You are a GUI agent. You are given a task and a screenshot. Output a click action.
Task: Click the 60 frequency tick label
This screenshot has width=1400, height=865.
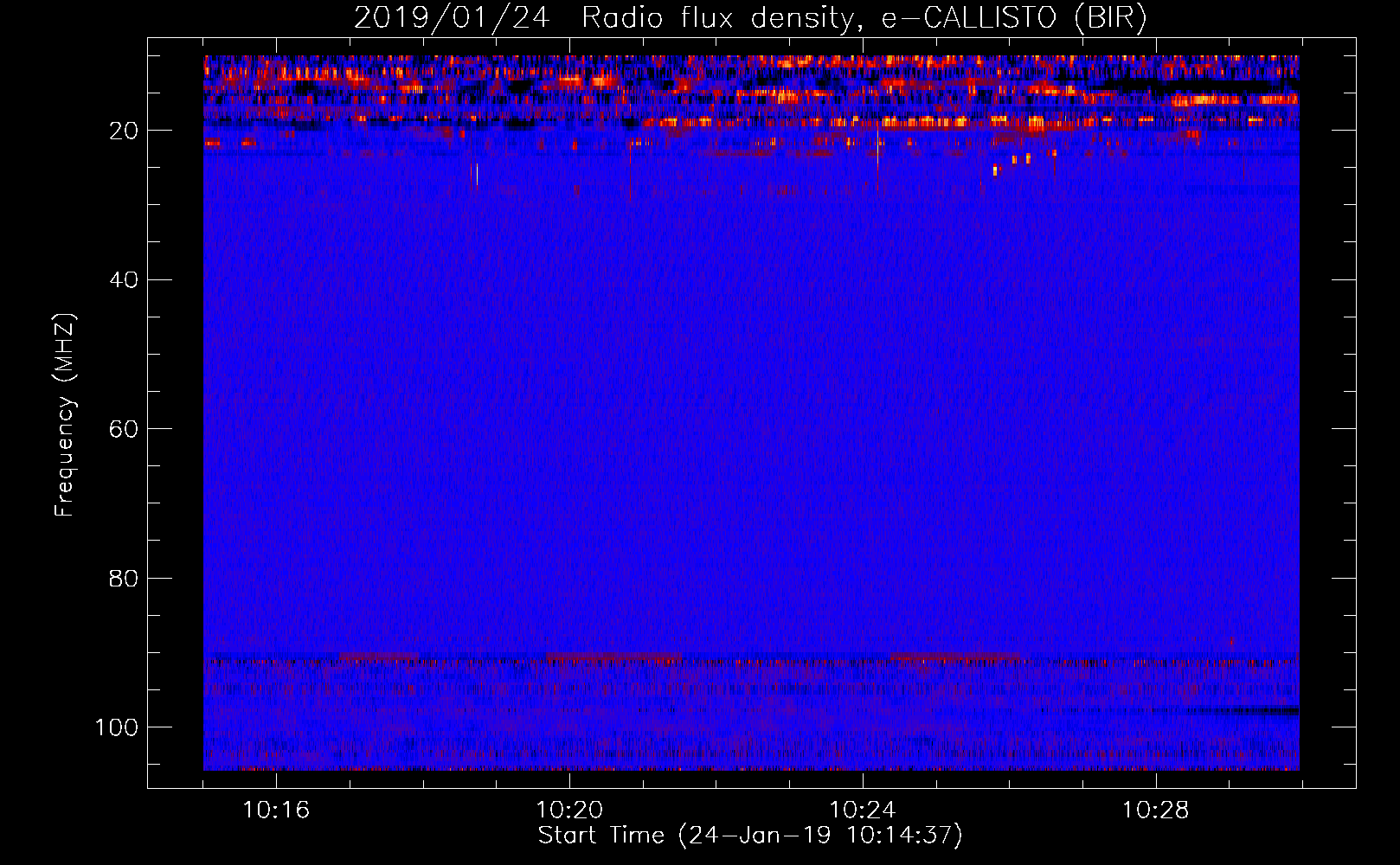(124, 429)
